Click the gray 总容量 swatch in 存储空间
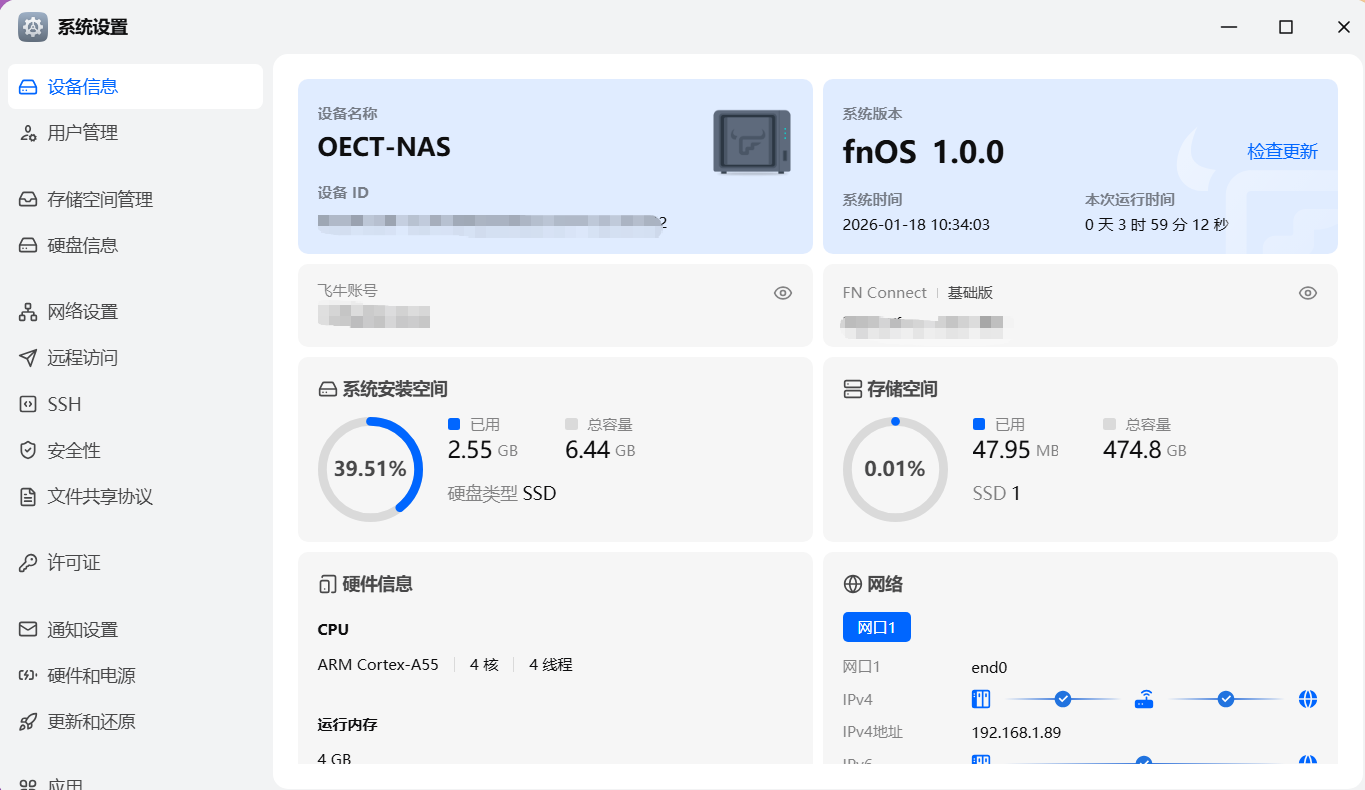 pyautogui.click(x=1109, y=424)
